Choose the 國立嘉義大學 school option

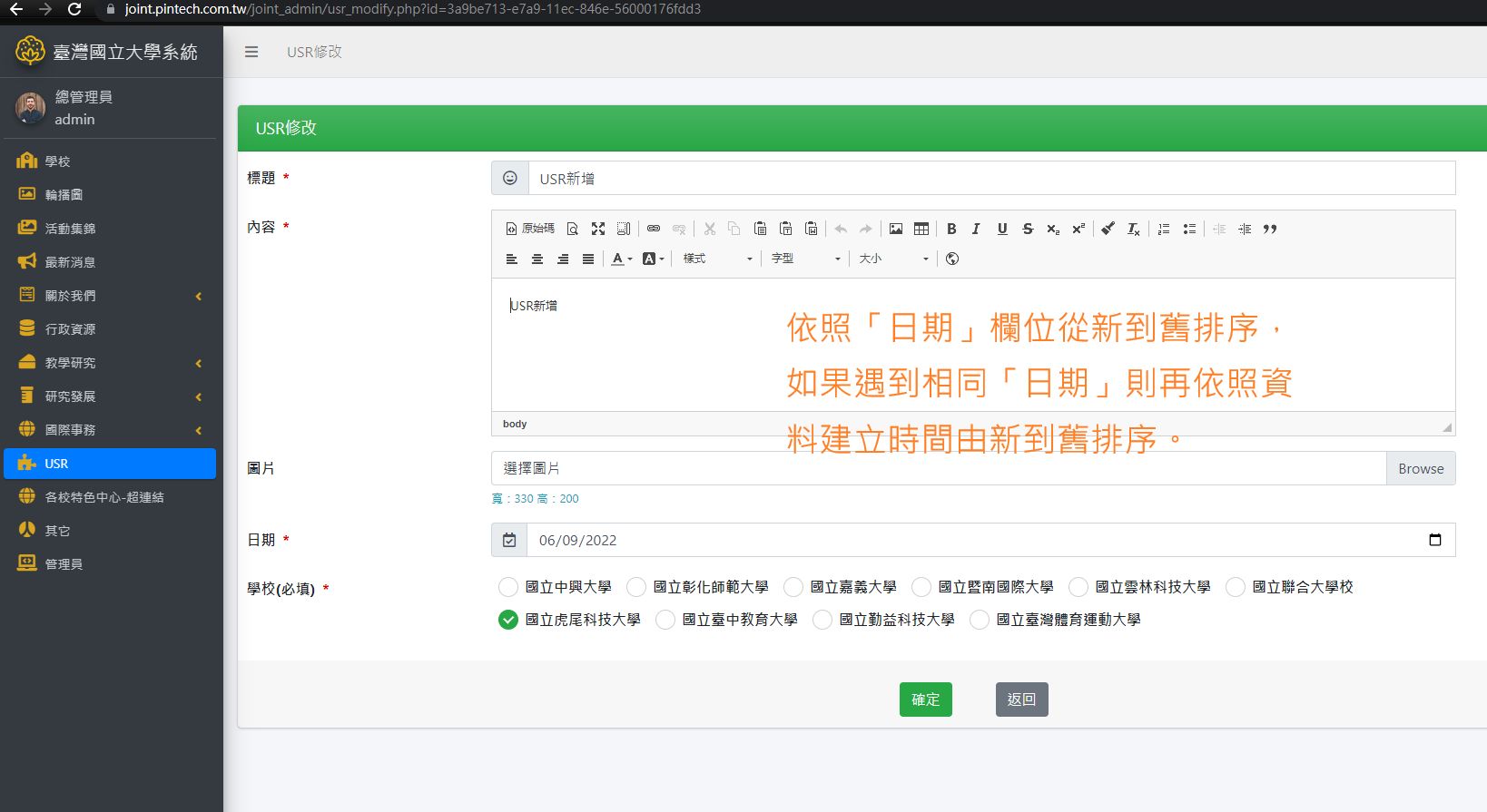click(793, 587)
